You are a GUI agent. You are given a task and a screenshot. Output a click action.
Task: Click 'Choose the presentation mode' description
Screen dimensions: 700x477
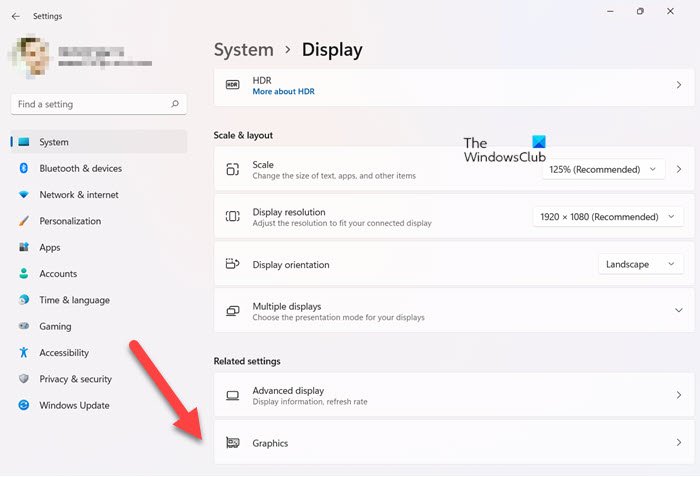pos(338,317)
